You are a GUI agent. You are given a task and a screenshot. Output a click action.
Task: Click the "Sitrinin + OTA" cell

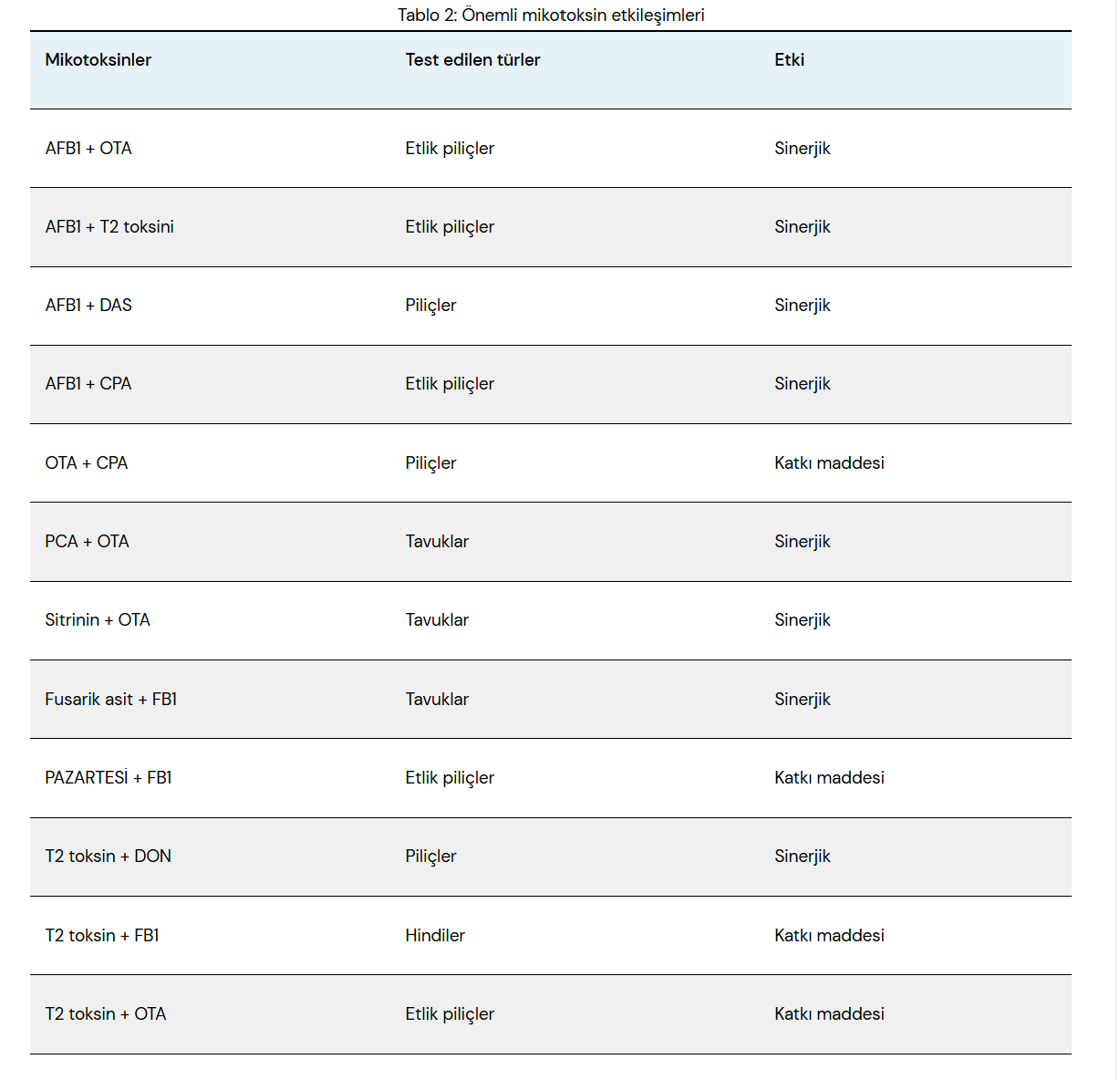[98, 620]
